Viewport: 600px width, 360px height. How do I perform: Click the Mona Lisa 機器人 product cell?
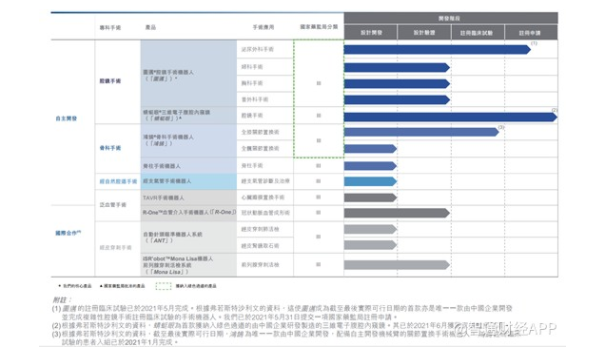coord(189,265)
